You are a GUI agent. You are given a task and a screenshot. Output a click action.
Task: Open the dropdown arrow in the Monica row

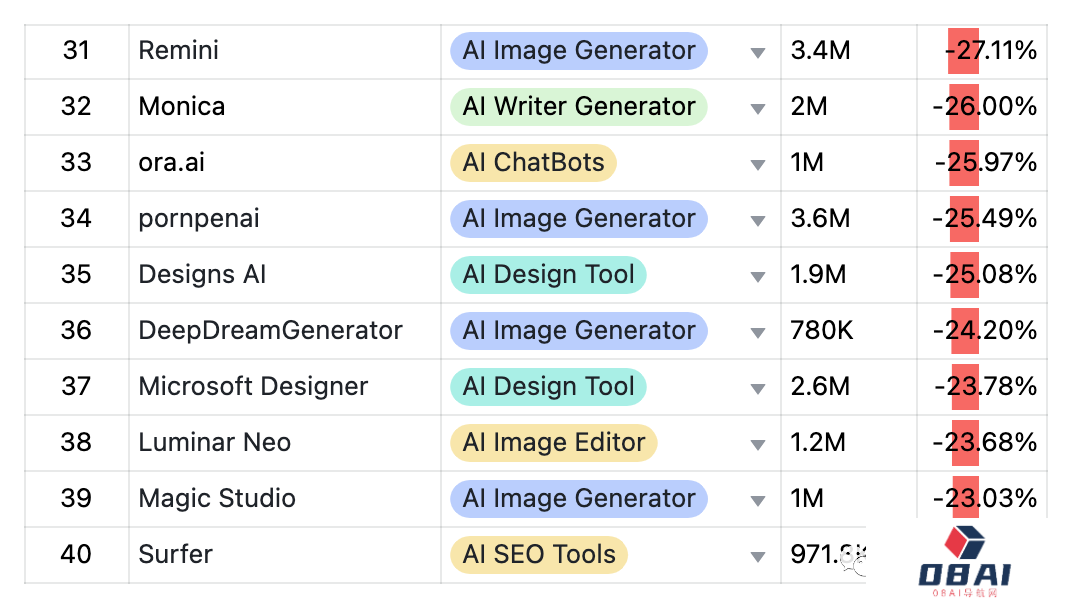coord(758,109)
